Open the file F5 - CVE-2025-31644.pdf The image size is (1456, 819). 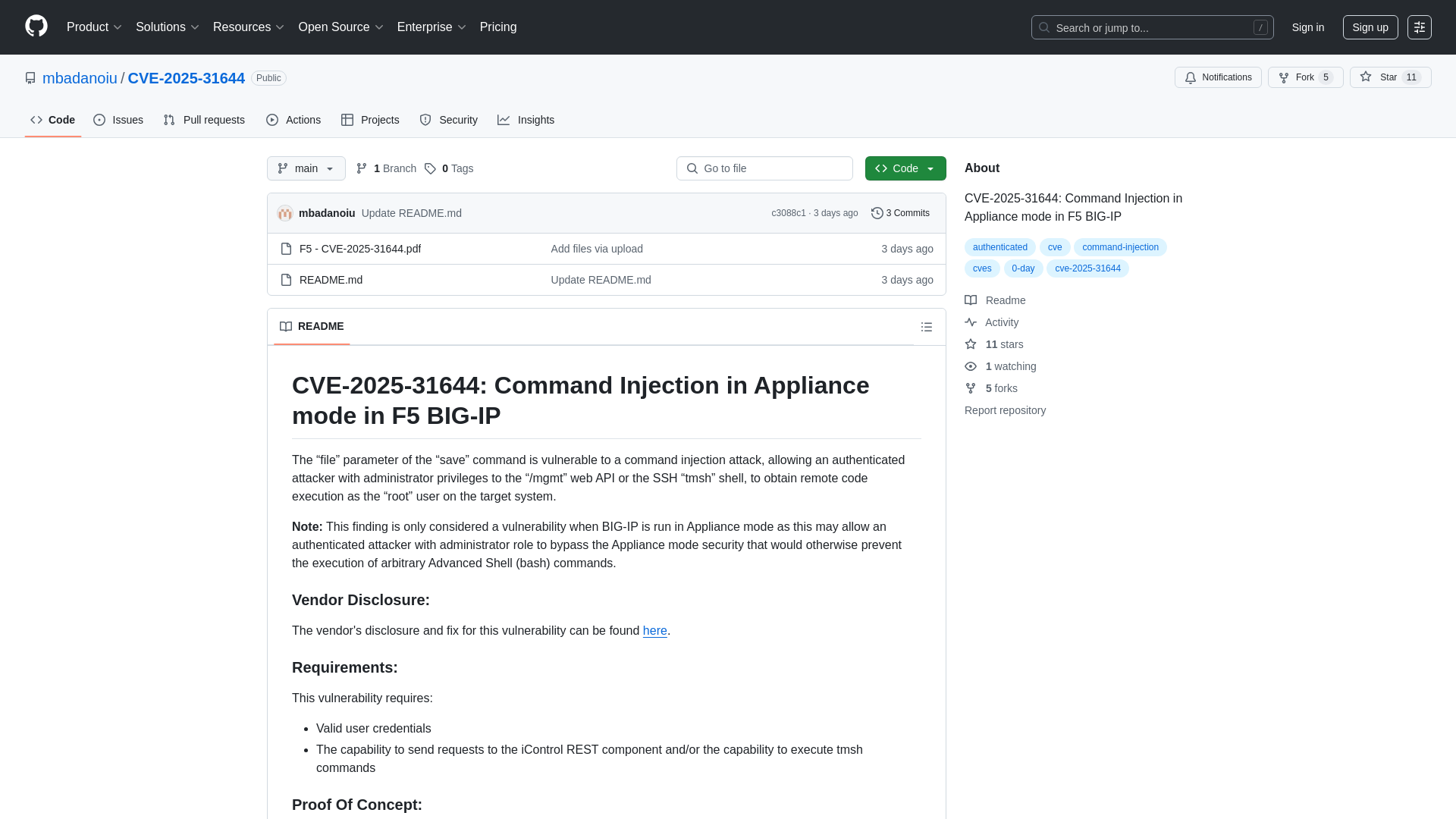360,249
